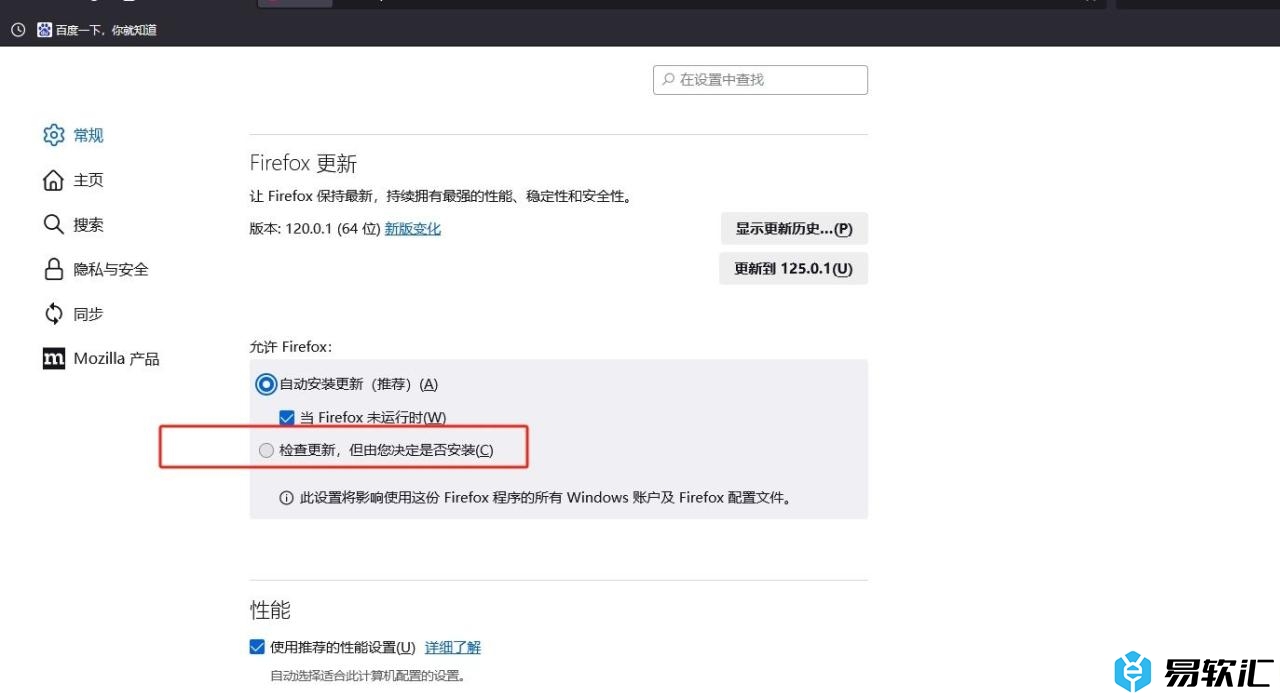Select 检查更新，但由您决定是否安装 radio button
This screenshot has width=1280, height=697.
(x=266, y=451)
